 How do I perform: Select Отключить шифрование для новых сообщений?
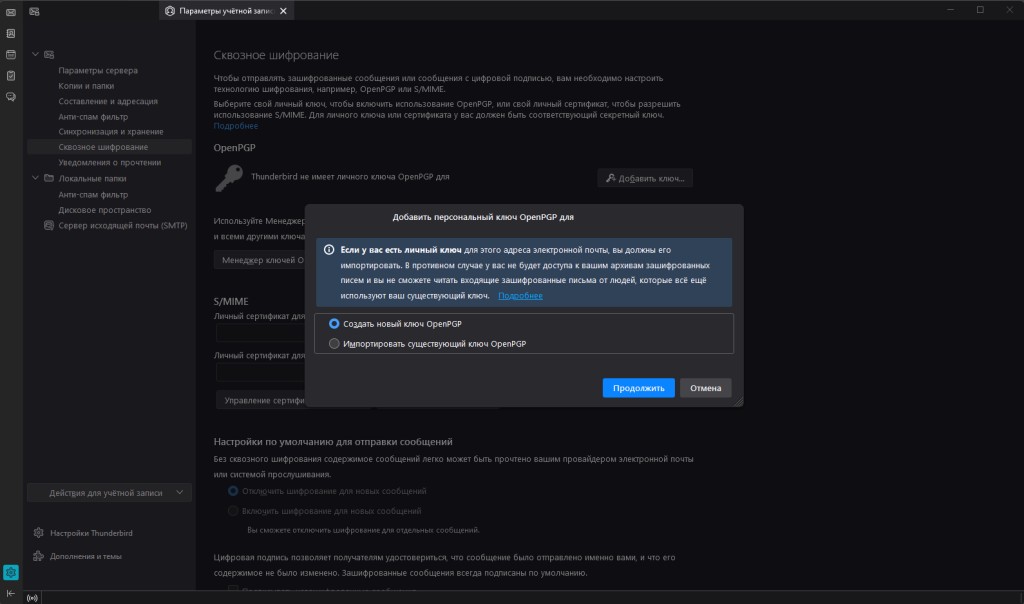(233, 491)
